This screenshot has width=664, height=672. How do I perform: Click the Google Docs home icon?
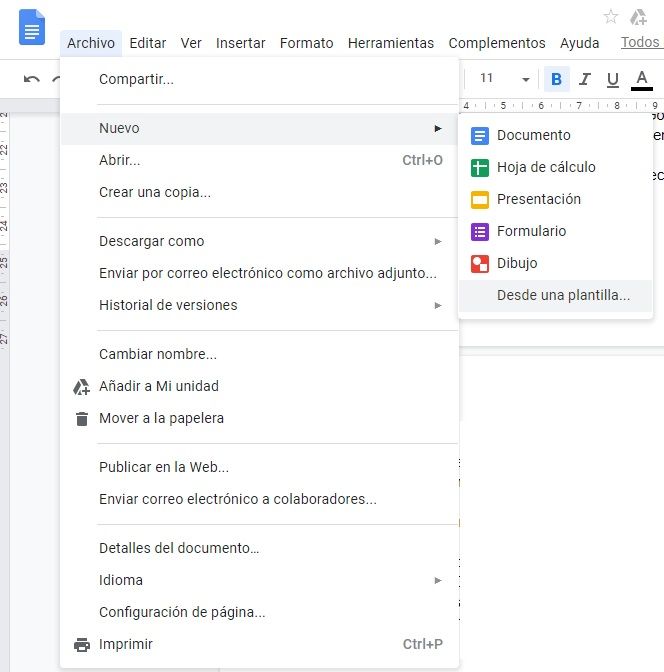coord(32,27)
